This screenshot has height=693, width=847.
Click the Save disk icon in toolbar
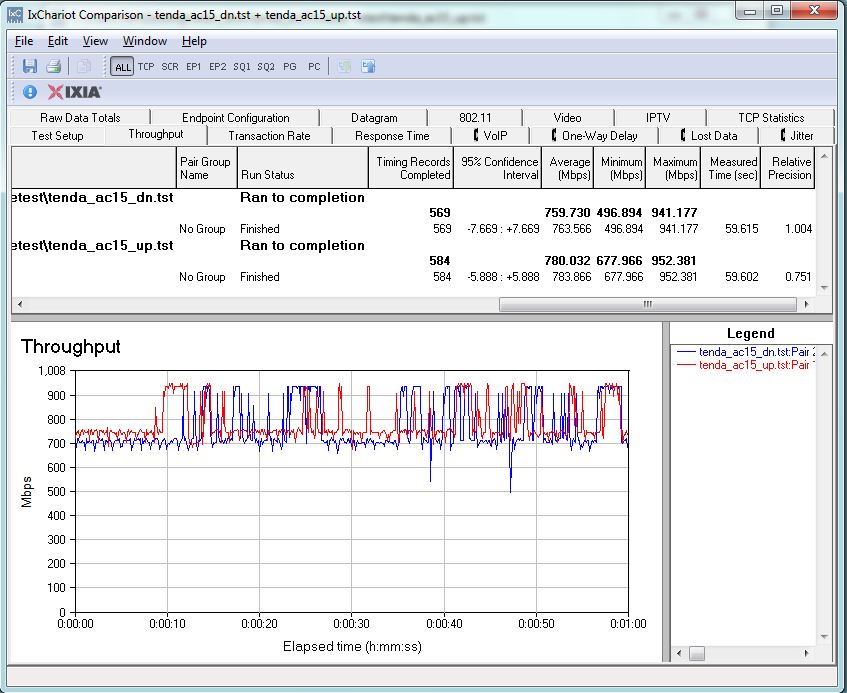pyautogui.click(x=30, y=66)
